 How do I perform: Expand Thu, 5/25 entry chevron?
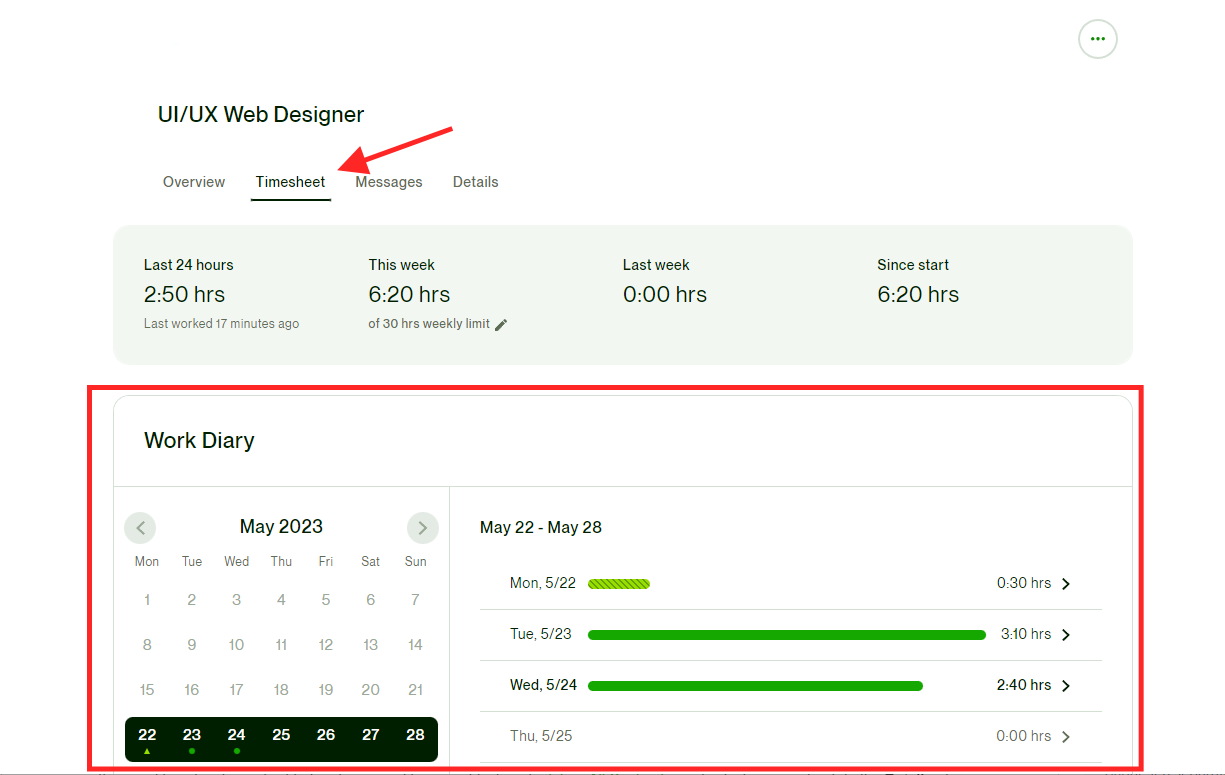1066,737
